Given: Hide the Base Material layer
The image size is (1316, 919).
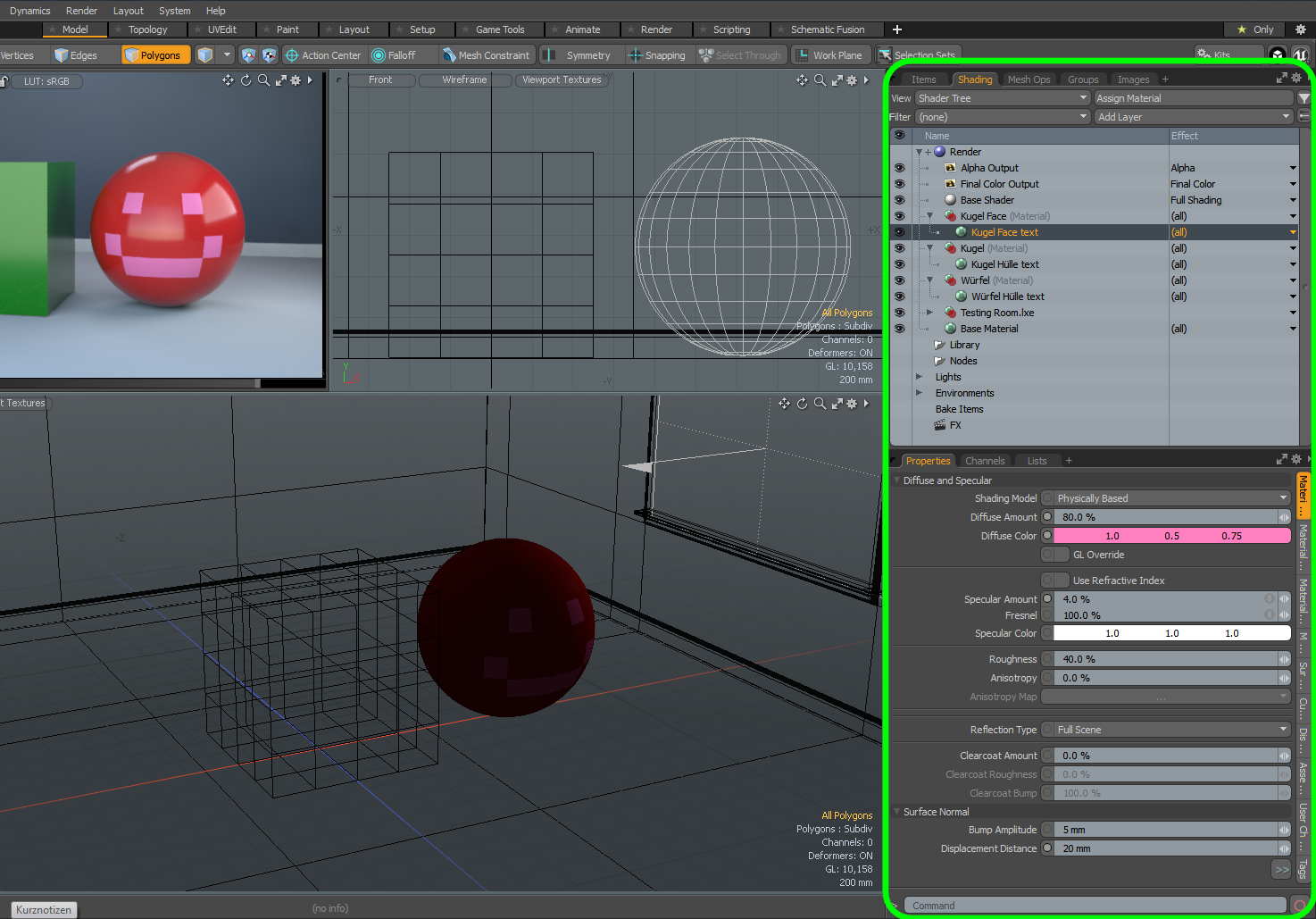Looking at the screenshot, I should pyautogui.click(x=899, y=329).
